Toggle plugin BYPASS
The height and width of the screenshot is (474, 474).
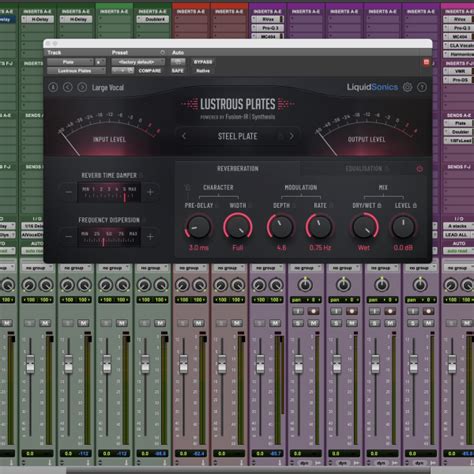tap(203, 62)
